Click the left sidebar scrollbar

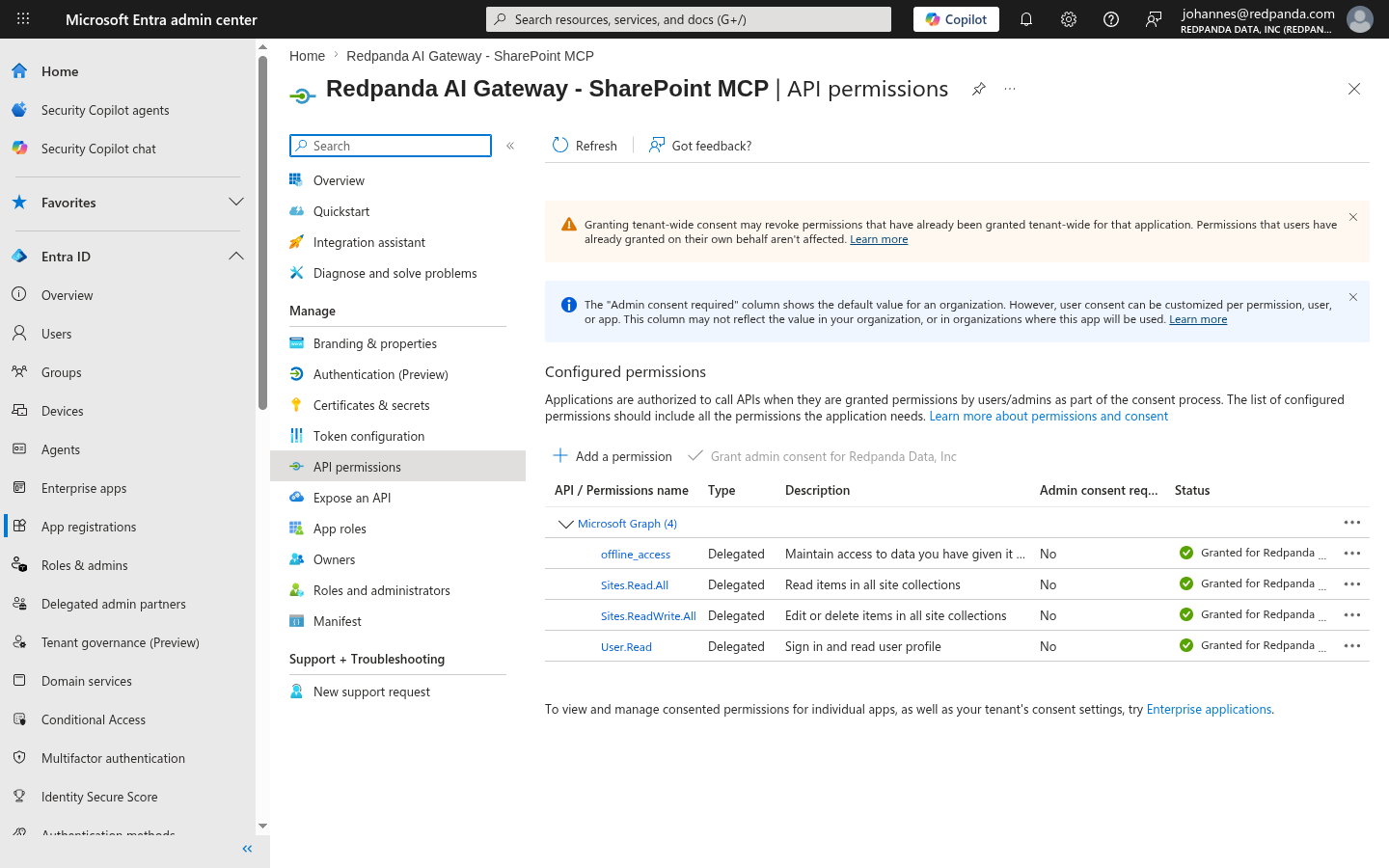(262, 232)
